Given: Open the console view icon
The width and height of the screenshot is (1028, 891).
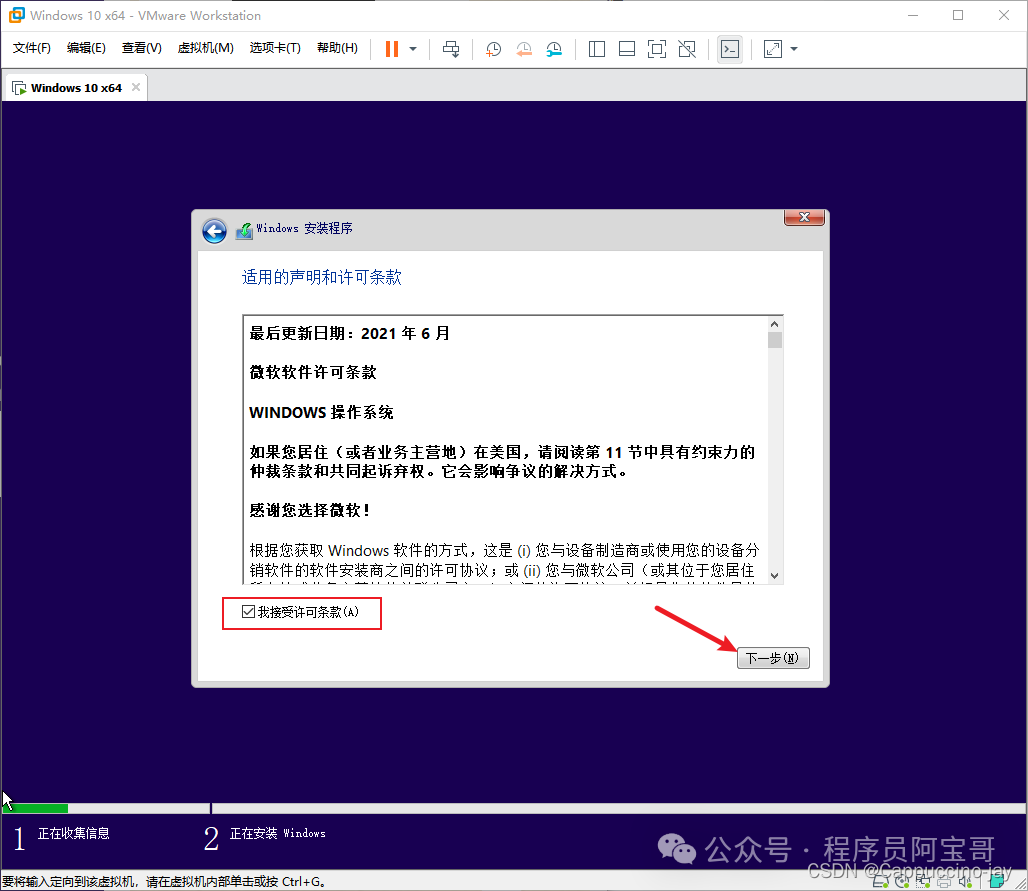Looking at the screenshot, I should click(730, 49).
